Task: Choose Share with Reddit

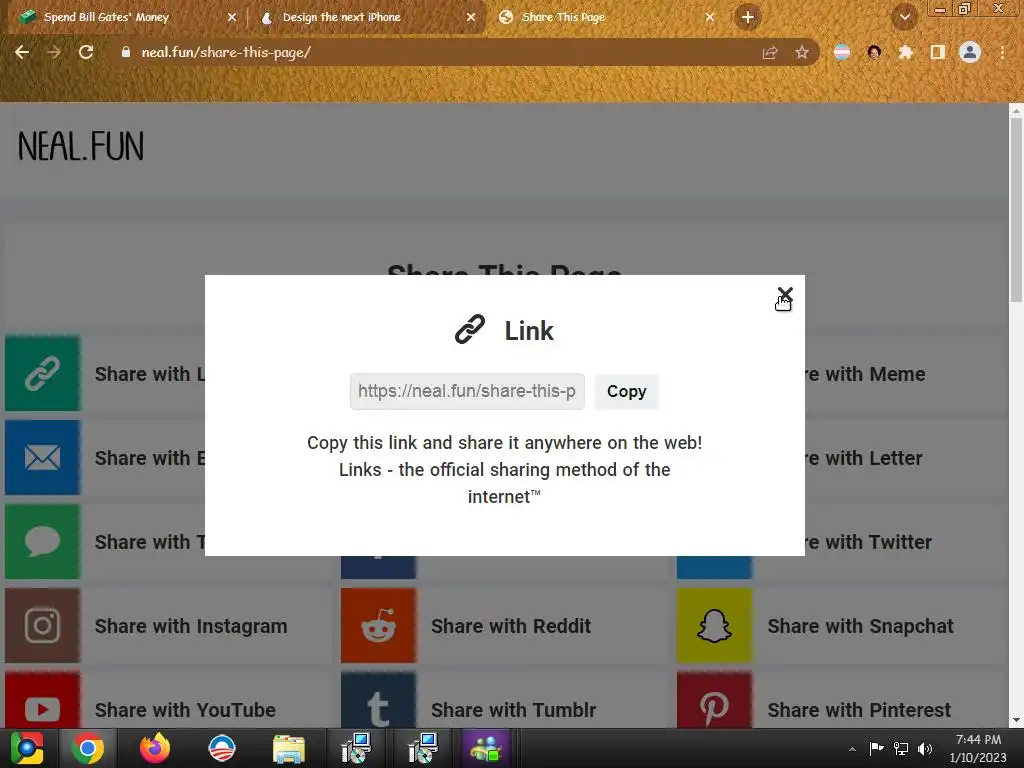Action: (x=511, y=626)
